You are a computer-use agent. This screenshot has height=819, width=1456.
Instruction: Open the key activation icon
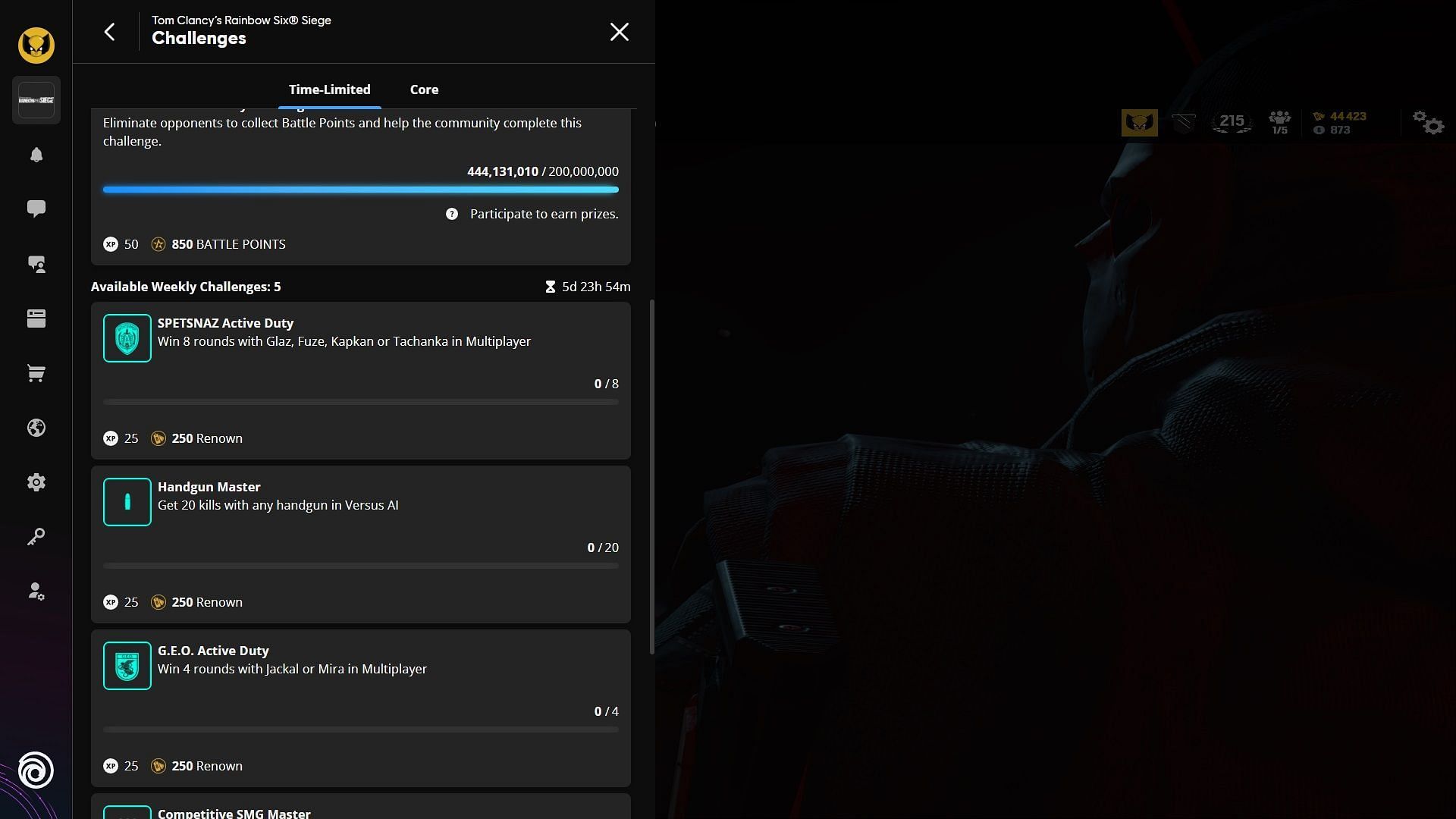pos(36,537)
